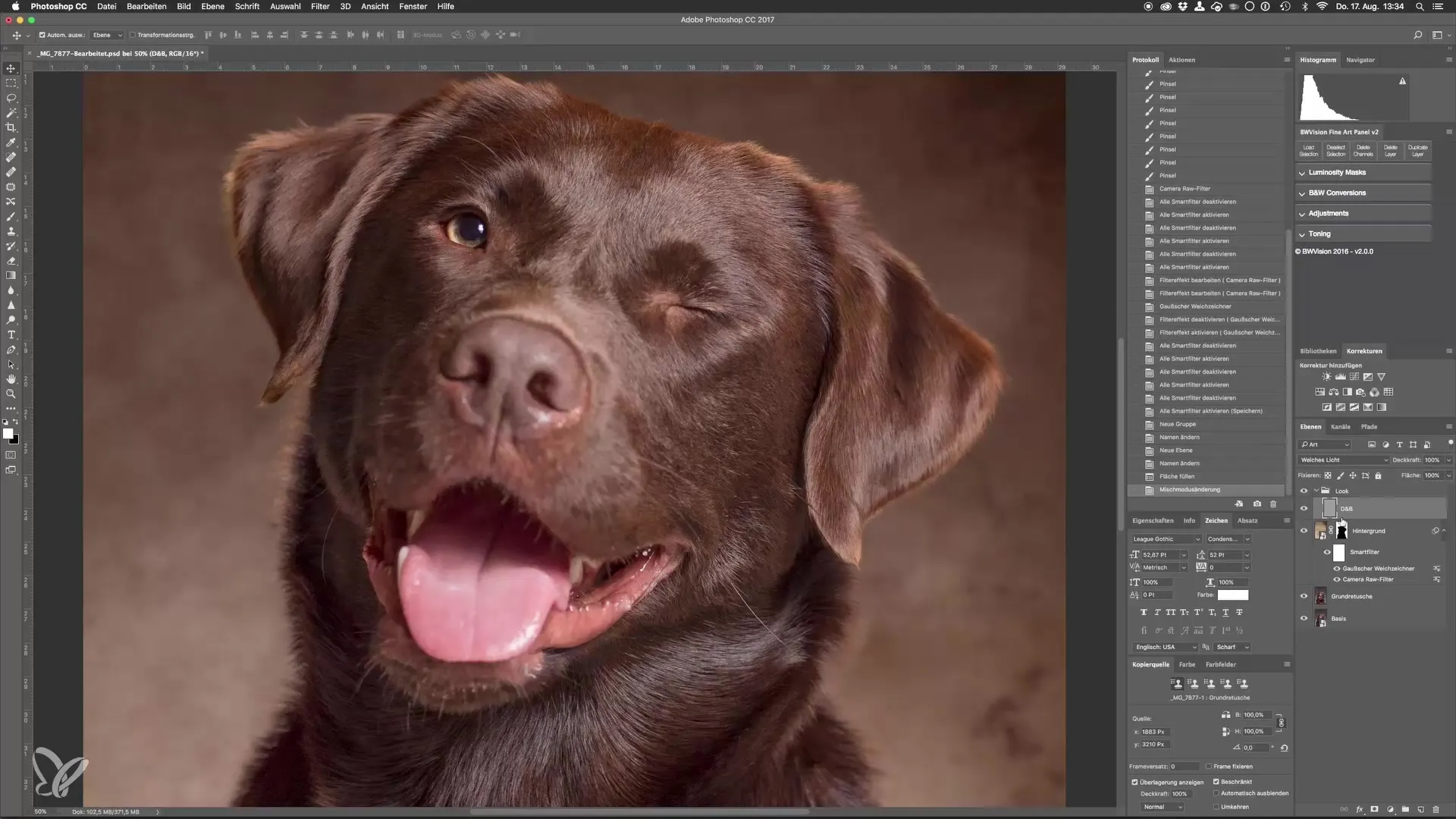Select the Type tool
The width and height of the screenshot is (1456, 819).
(x=11, y=335)
